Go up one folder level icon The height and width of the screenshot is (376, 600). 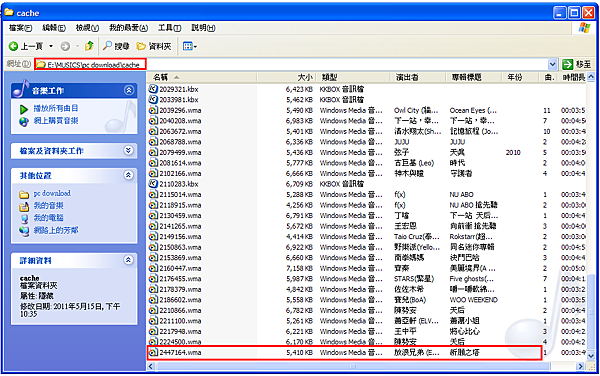pyautogui.click(x=89, y=46)
